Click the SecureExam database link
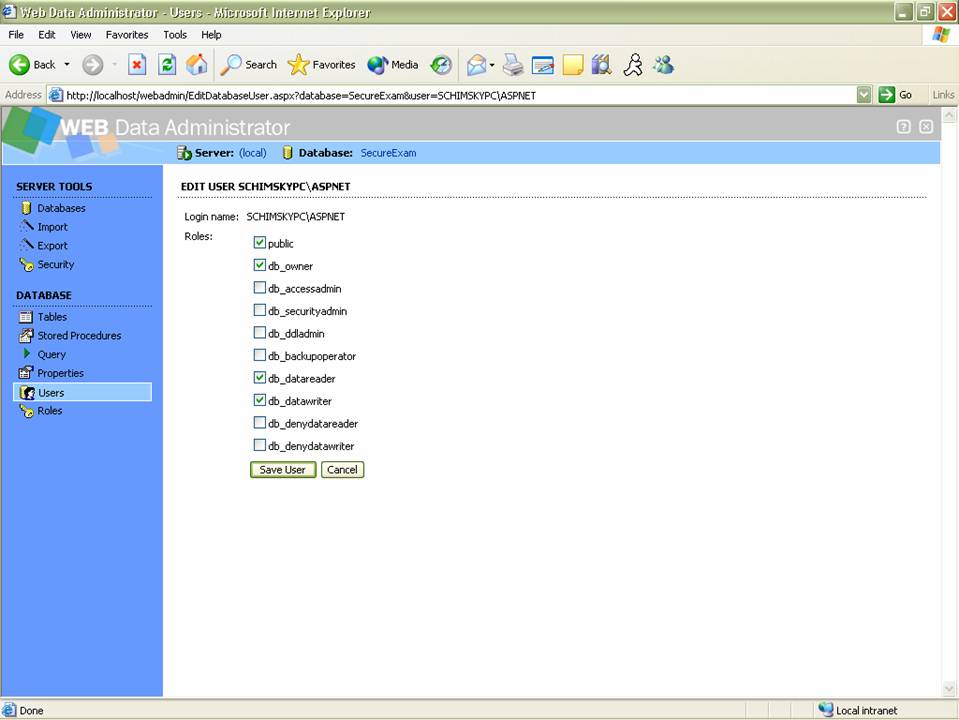This screenshot has width=959, height=720. click(x=388, y=153)
